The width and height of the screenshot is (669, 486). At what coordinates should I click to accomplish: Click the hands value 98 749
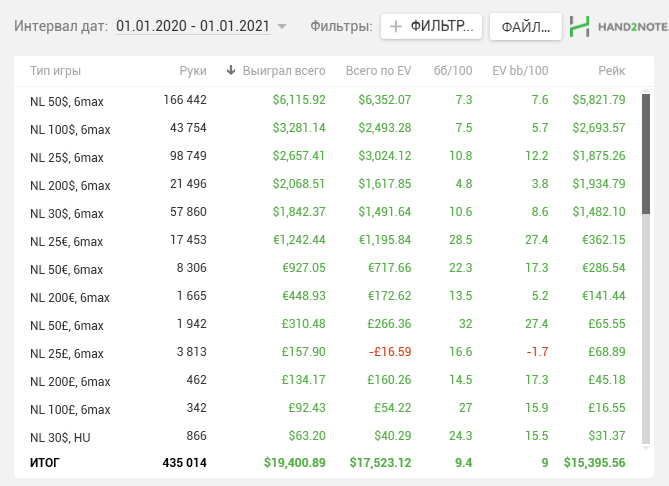pyautogui.click(x=188, y=156)
